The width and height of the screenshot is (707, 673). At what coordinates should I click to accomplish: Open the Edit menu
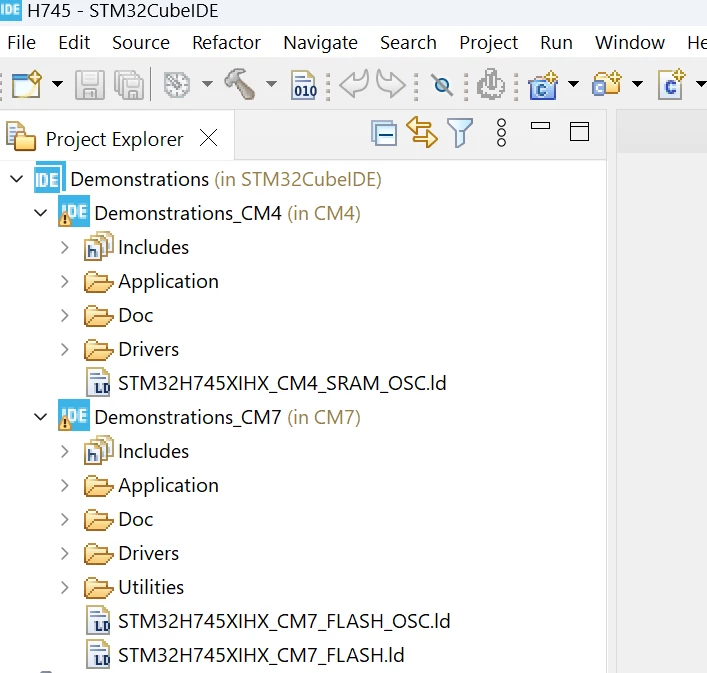(74, 43)
